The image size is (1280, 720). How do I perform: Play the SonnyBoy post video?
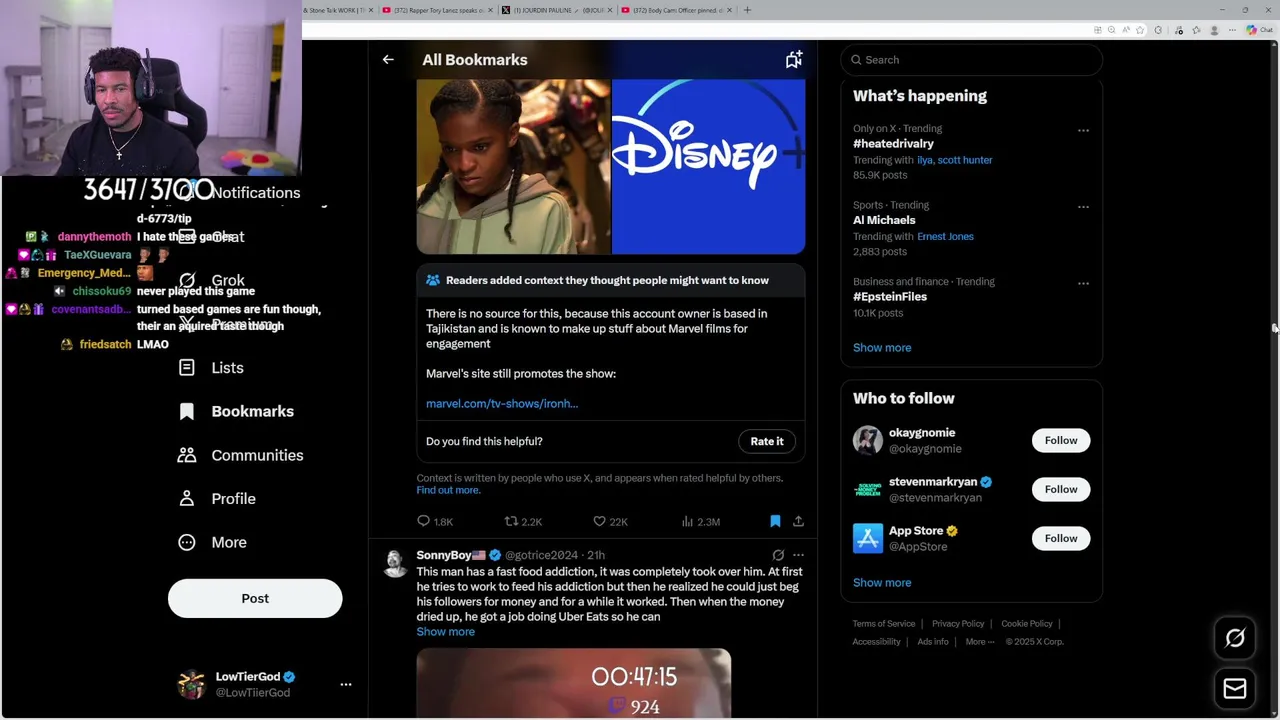(573, 683)
